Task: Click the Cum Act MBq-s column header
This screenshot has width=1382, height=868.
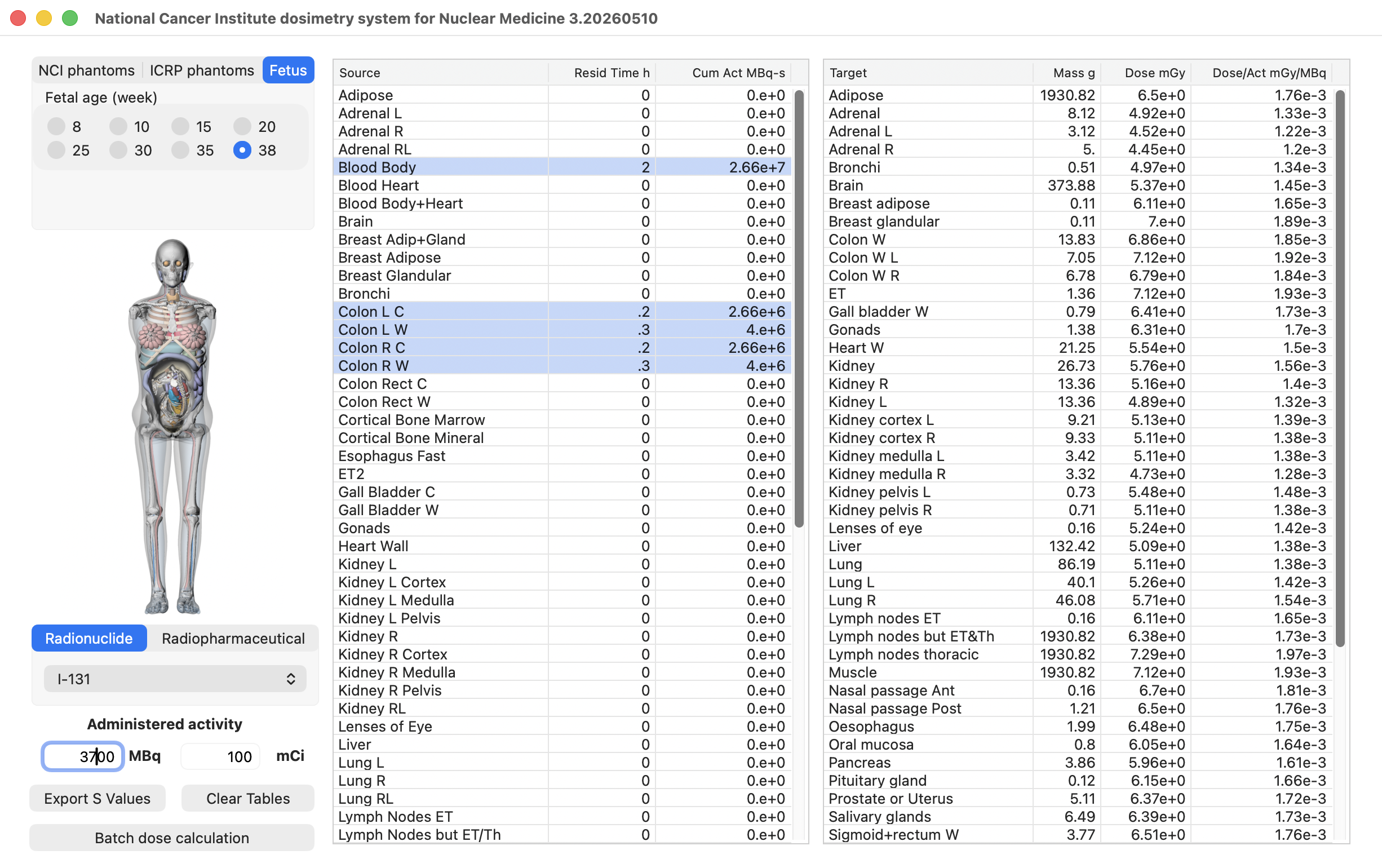Action: [724, 73]
